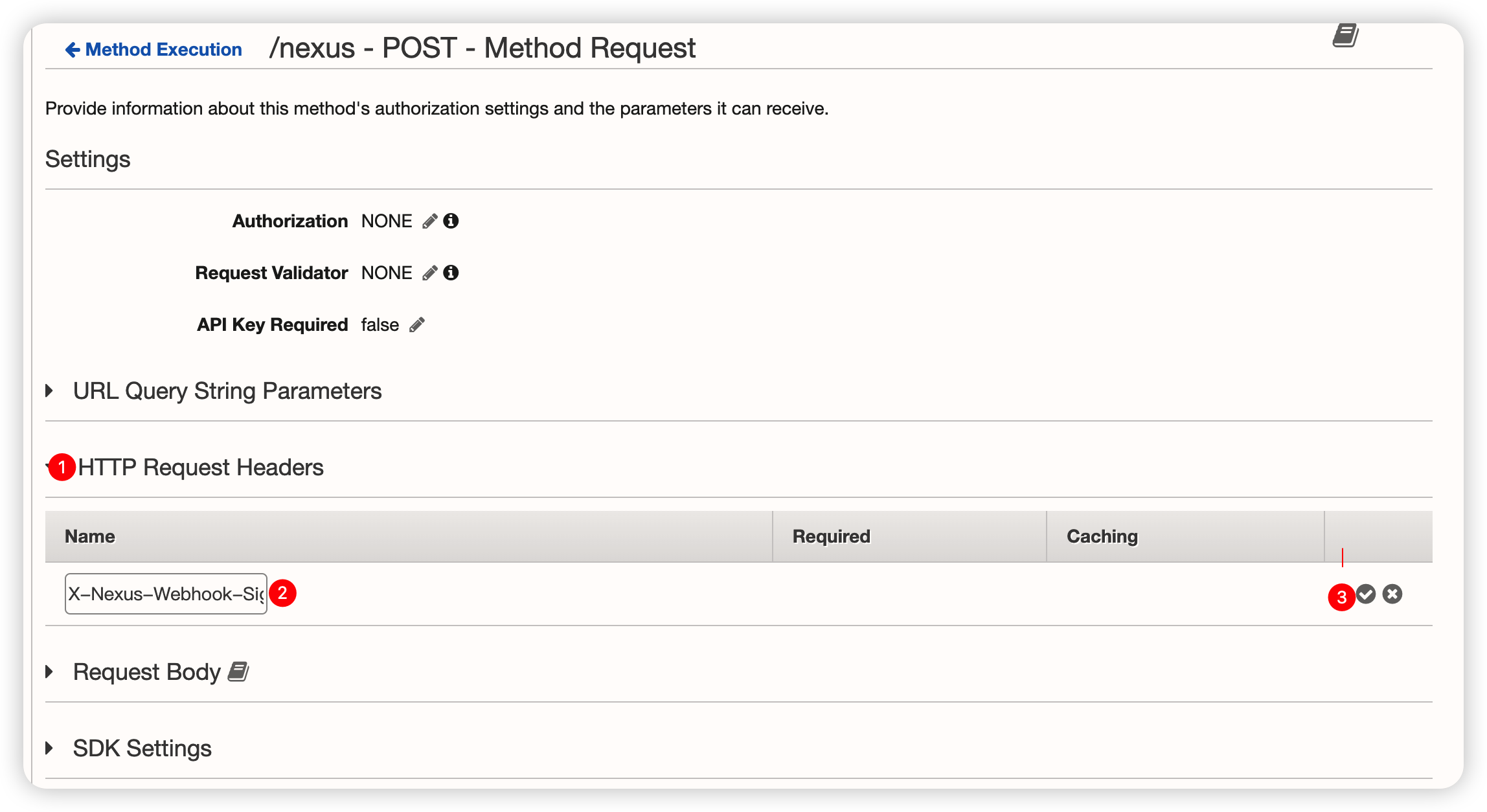Click the Caching column header
This screenshot has height=812, width=1487.
[1102, 536]
